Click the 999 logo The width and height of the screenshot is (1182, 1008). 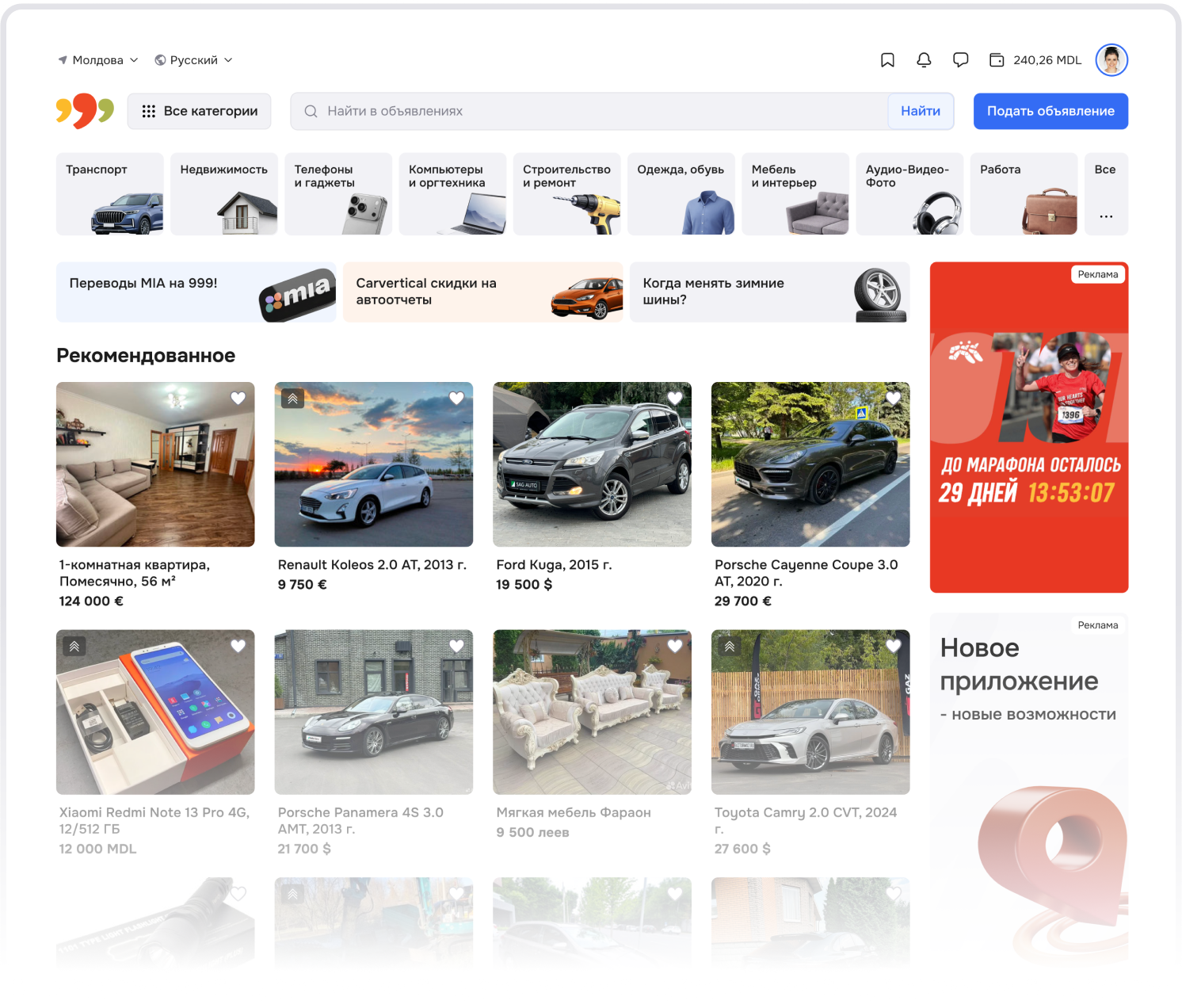(x=85, y=111)
